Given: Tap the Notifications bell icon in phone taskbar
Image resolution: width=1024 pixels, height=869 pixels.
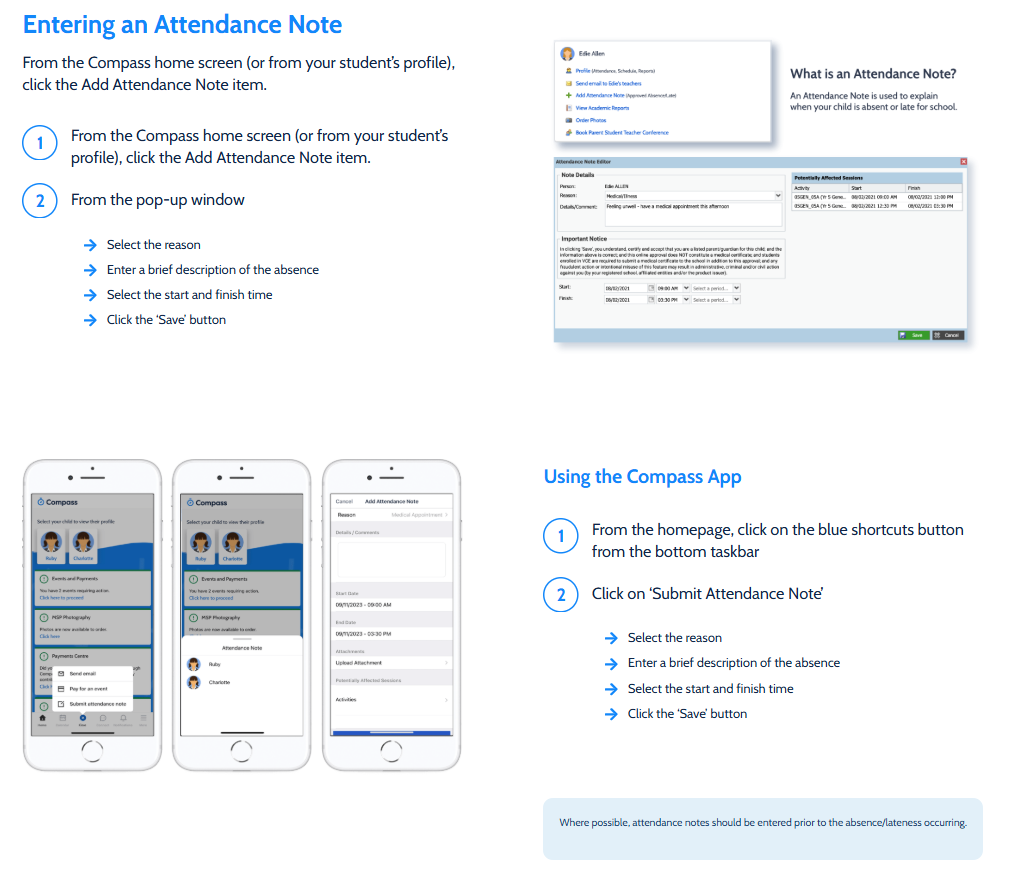Looking at the screenshot, I should (x=122, y=718).
